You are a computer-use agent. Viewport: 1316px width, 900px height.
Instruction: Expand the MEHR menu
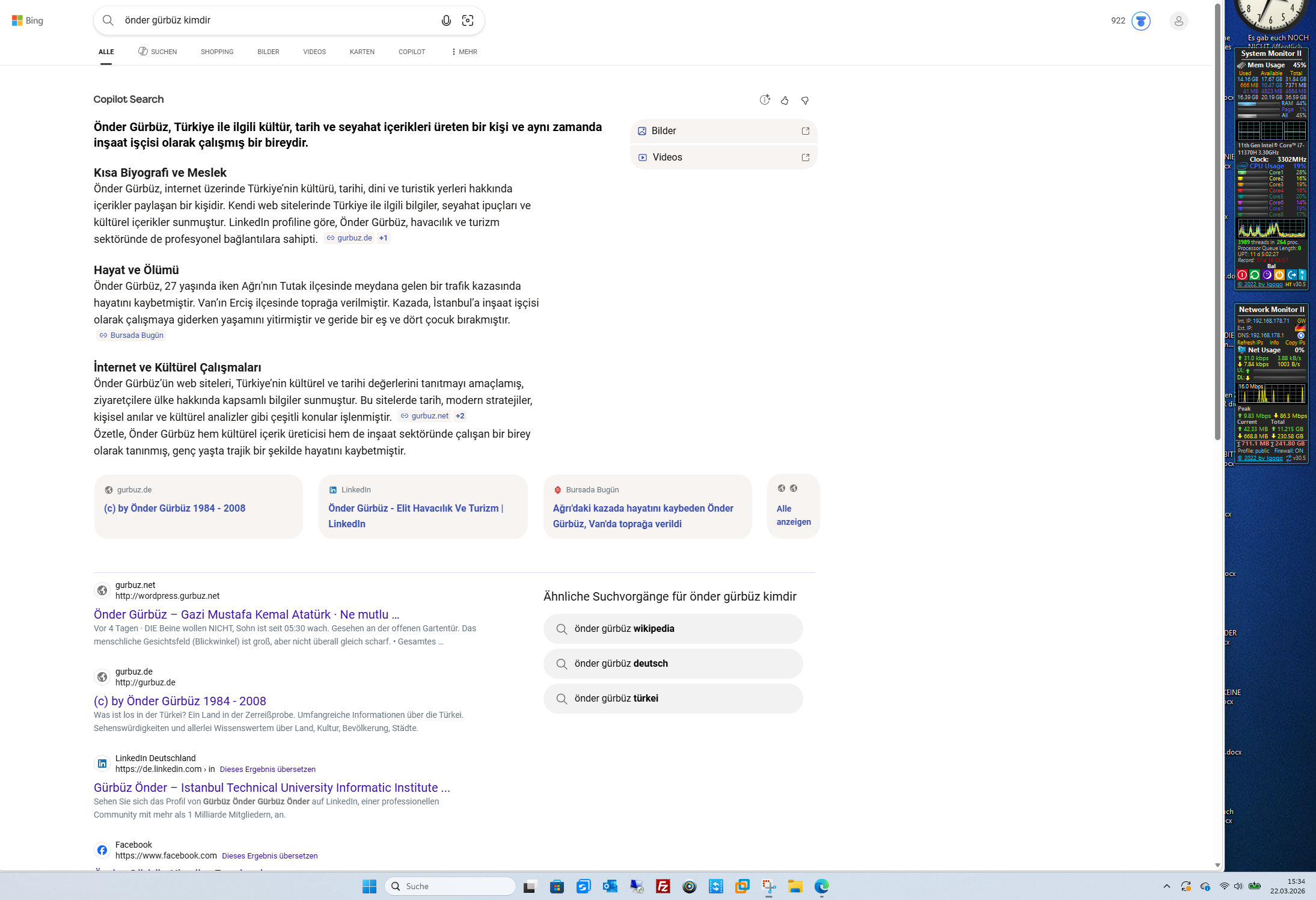coord(464,52)
